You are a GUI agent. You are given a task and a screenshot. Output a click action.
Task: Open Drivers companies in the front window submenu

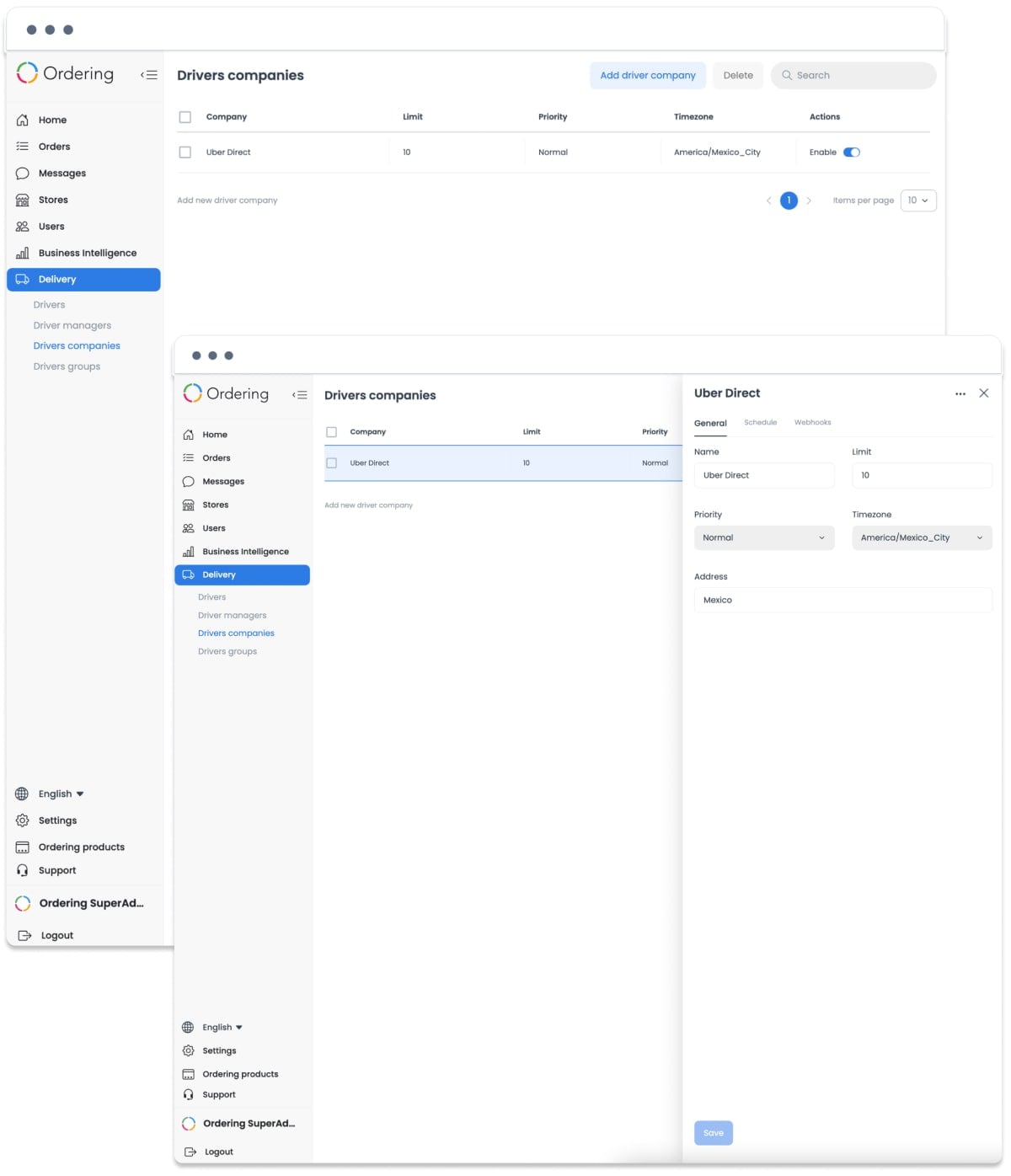click(x=236, y=633)
